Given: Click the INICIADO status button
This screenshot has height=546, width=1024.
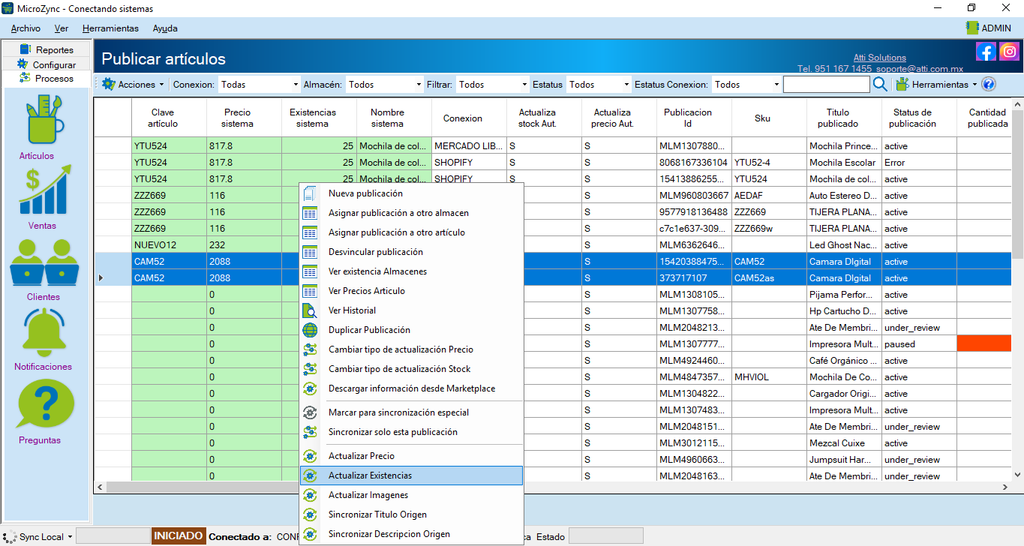Looking at the screenshot, I should 178,536.
